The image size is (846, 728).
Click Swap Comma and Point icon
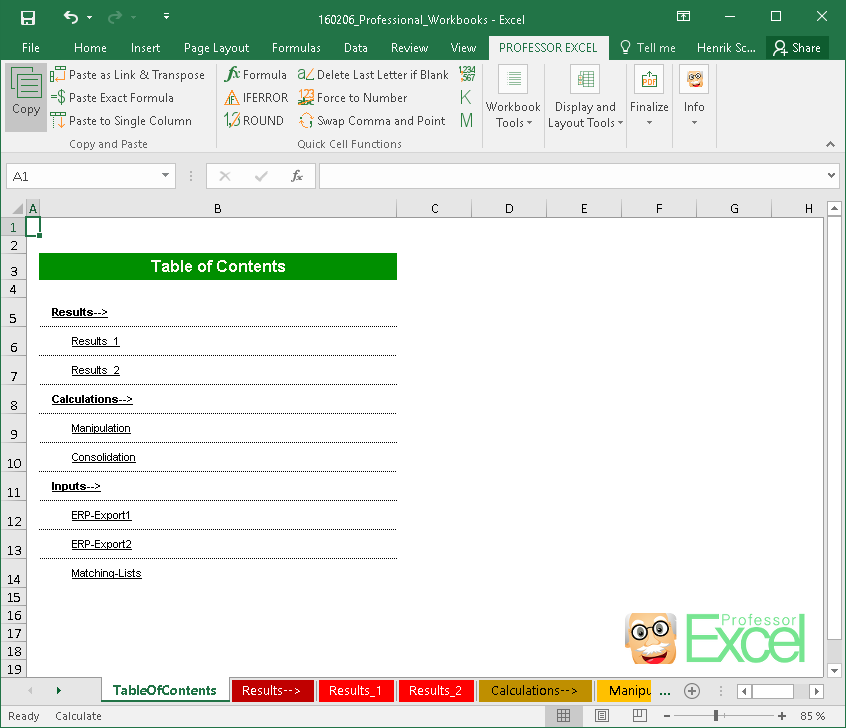[306, 120]
